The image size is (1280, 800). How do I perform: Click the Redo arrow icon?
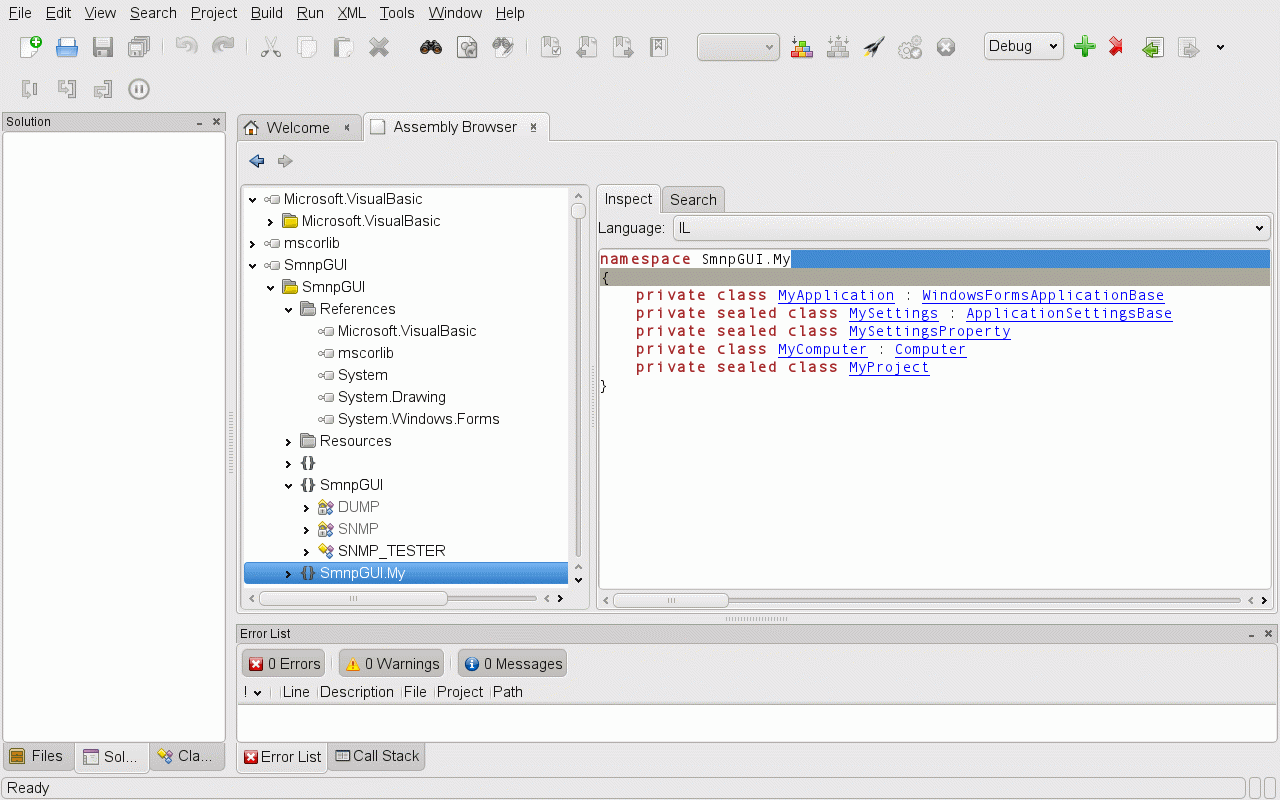coord(223,46)
